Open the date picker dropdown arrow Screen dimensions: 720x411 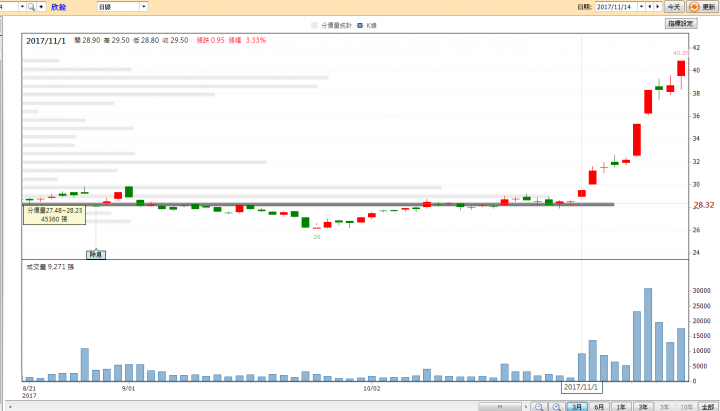(641, 7)
